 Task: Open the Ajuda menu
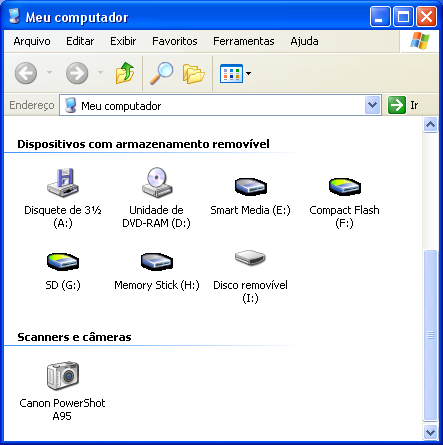tap(304, 41)
